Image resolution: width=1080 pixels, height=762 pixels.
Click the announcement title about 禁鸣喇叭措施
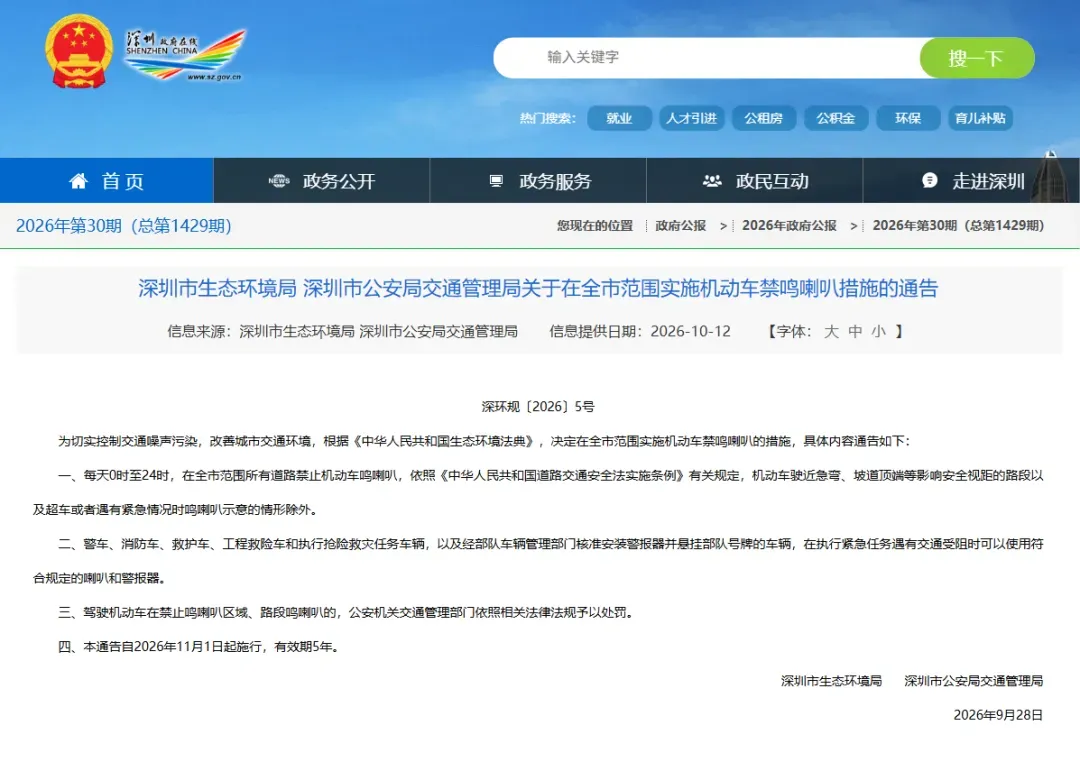point(538,288)
